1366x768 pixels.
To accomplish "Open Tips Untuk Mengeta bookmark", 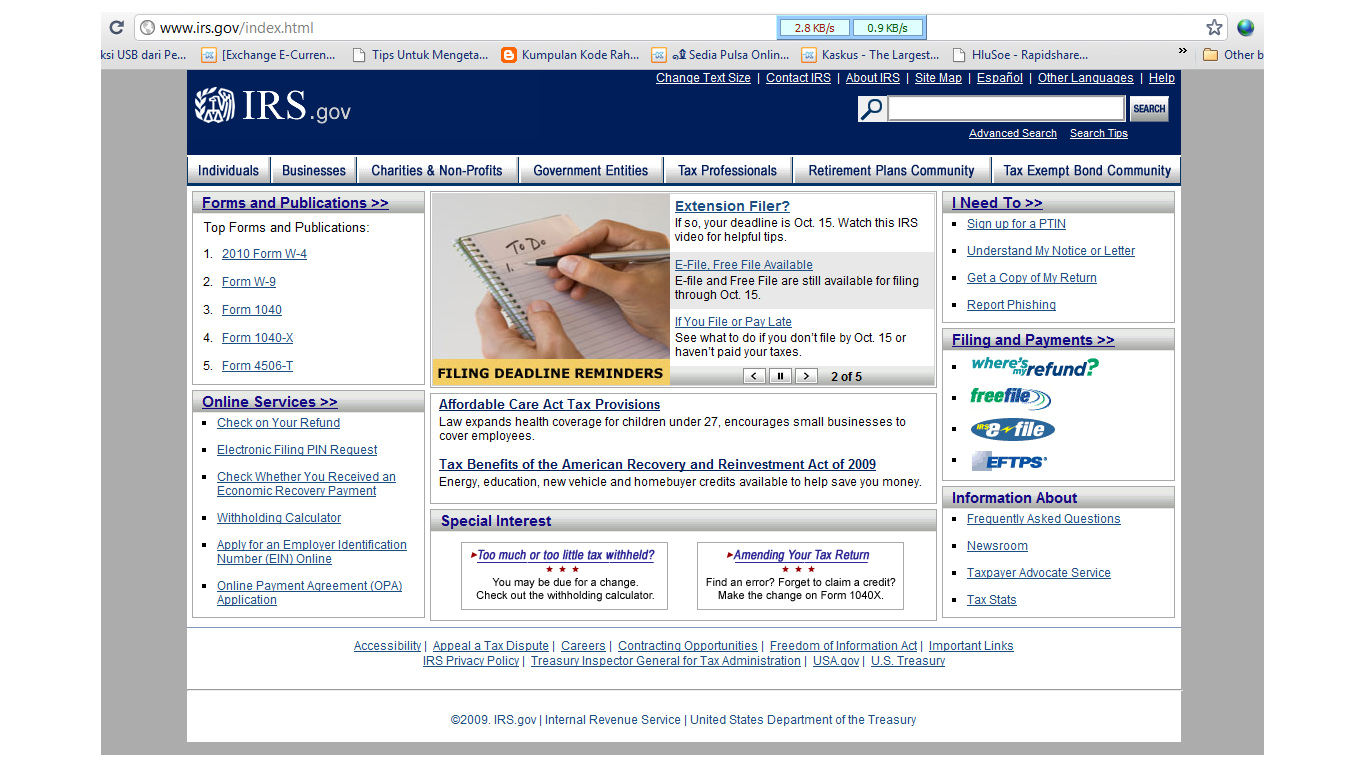I will [420, 55].
